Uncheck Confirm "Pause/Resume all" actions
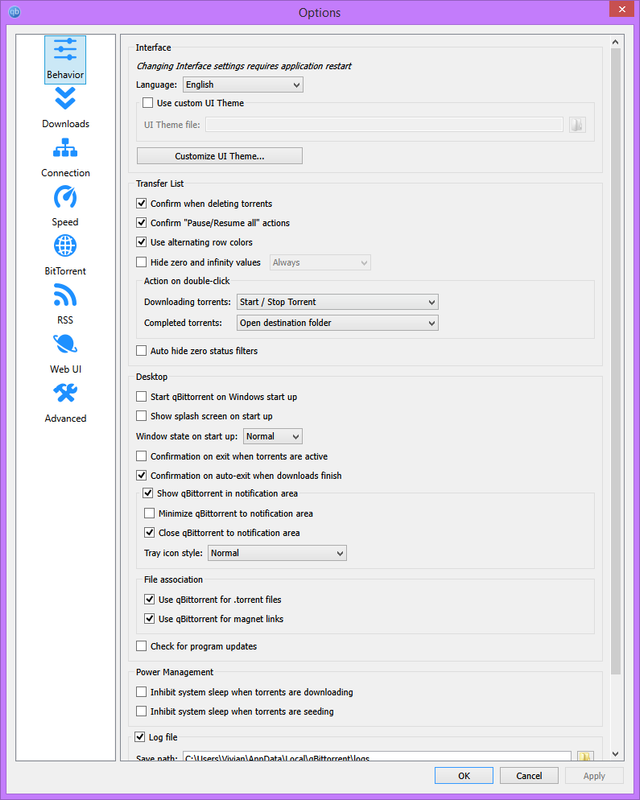The image size is (640, 800). coord(141,223)
